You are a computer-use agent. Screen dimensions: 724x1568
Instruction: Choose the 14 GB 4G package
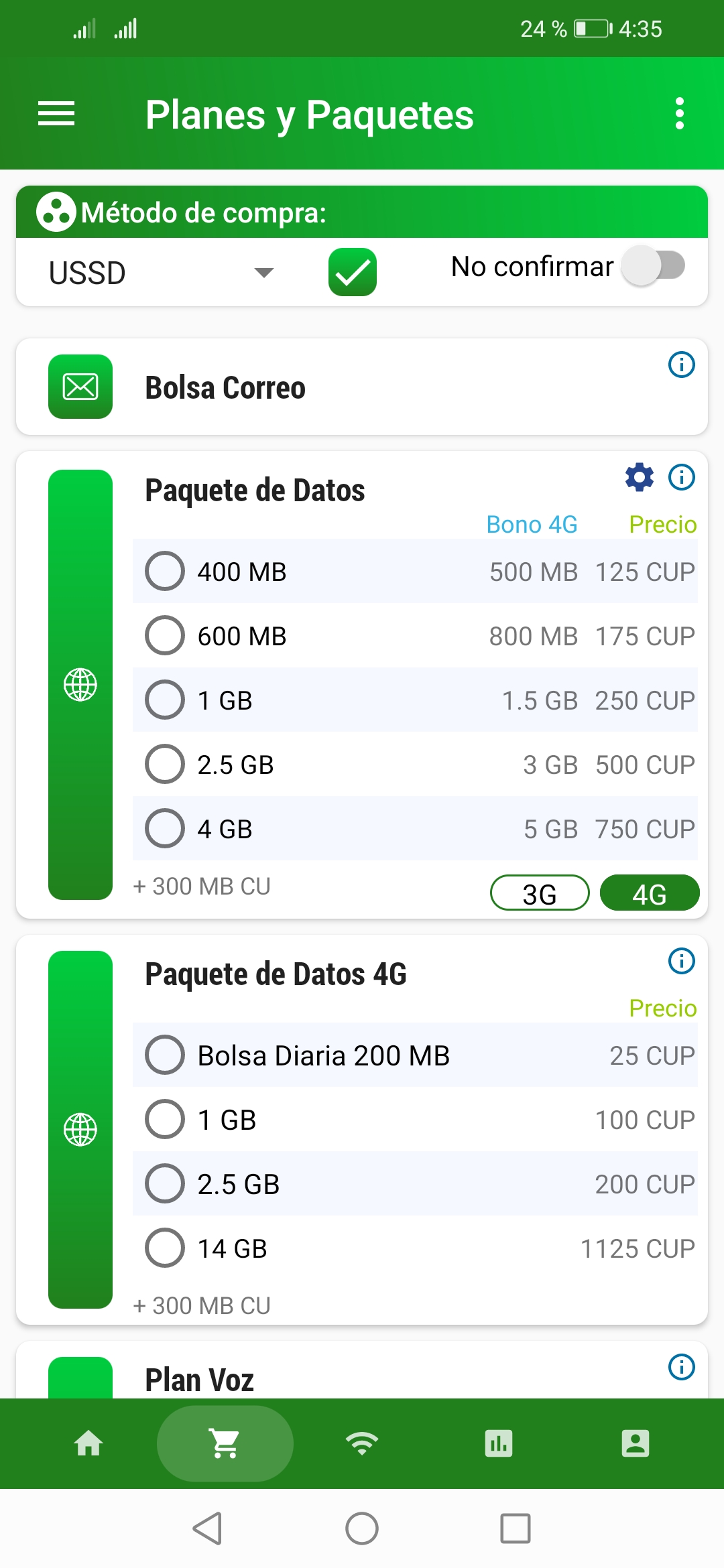[165, 1248]
